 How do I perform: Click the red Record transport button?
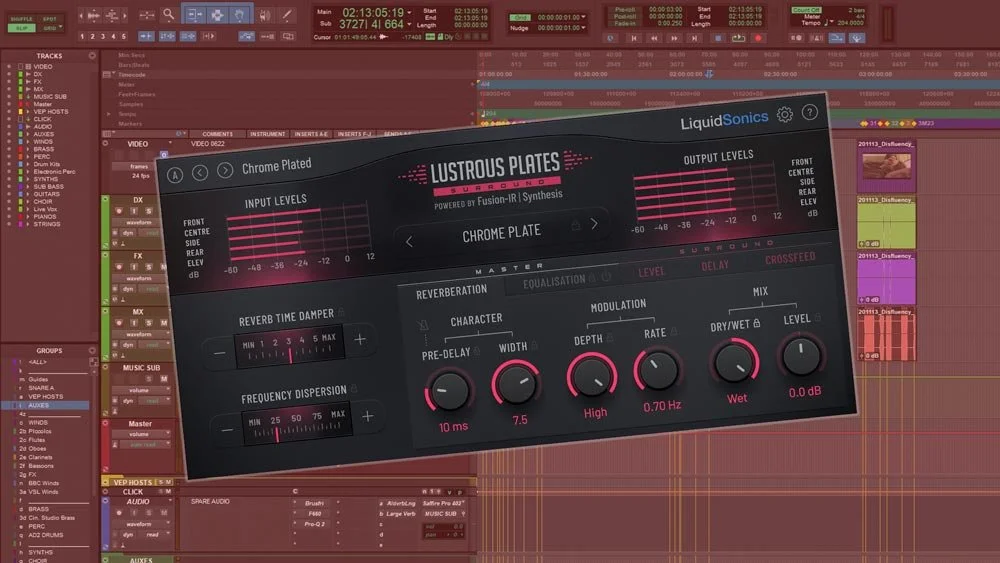click(x=758, y=38)
